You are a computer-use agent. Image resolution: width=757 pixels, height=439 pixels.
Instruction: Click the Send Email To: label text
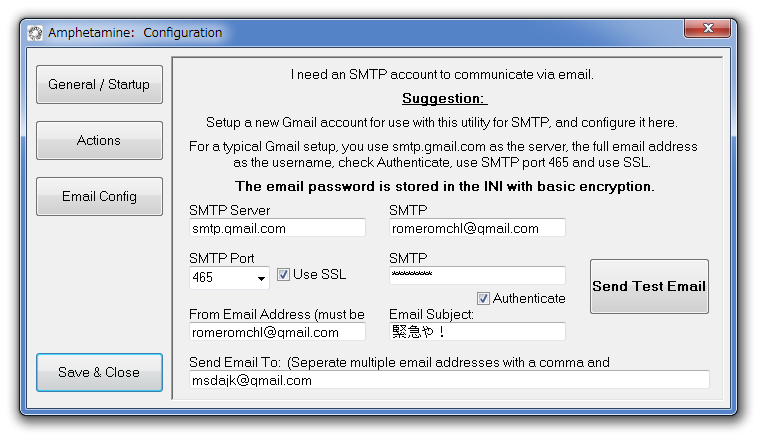[399, 362]
